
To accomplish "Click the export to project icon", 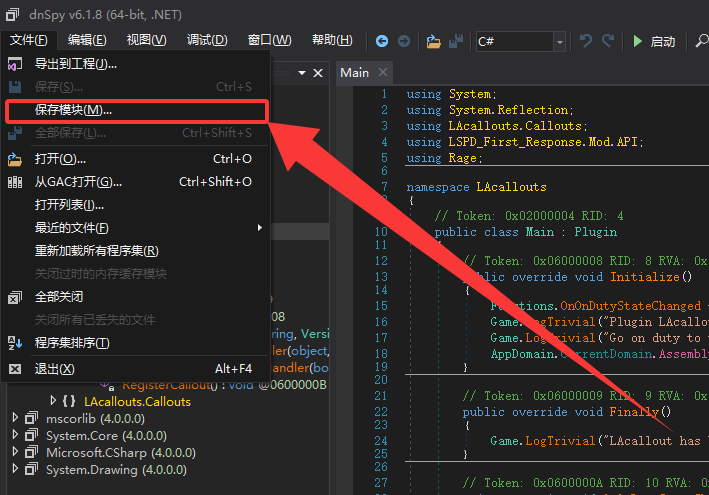I will click(15, 64).
